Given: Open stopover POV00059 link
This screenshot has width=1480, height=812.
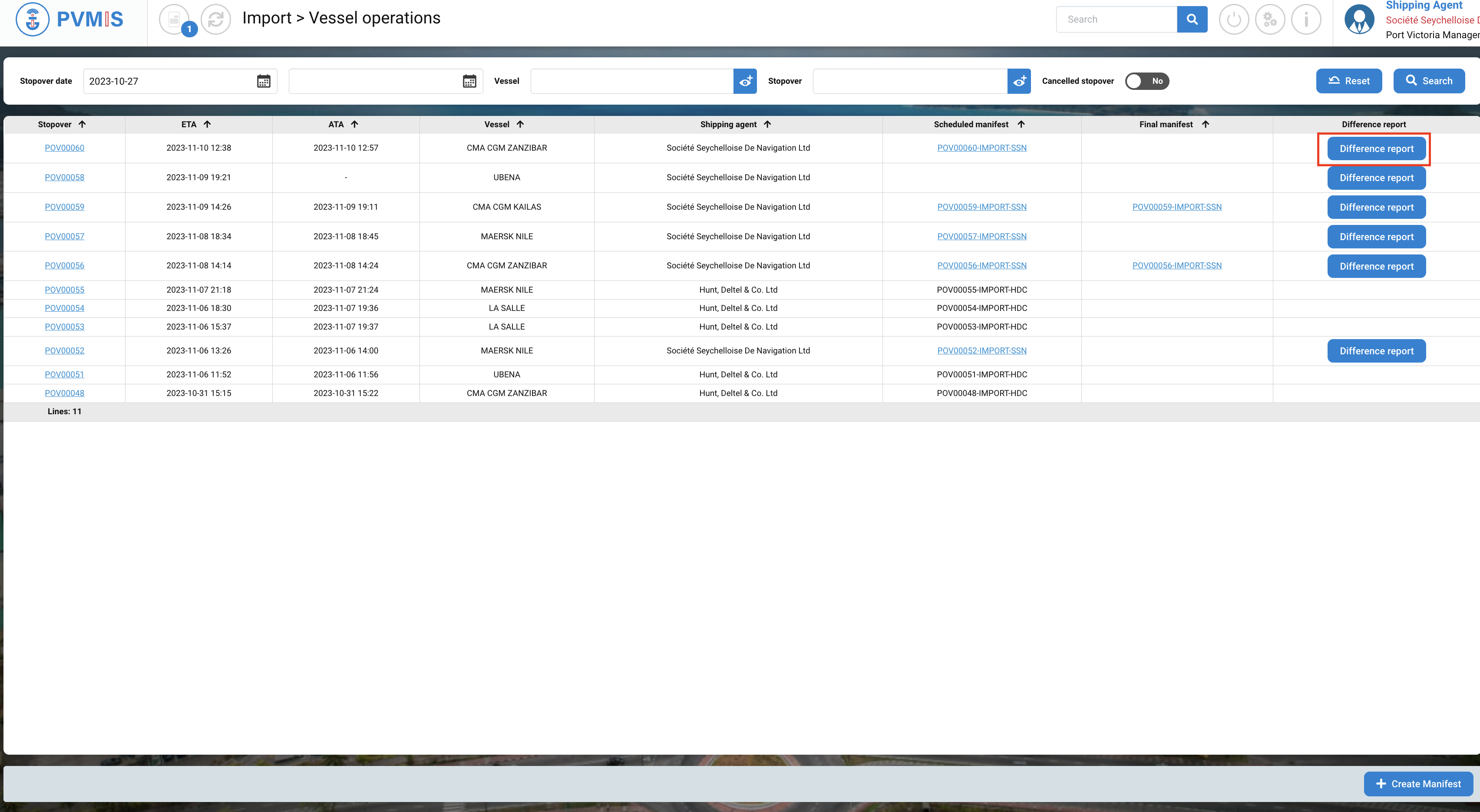Looking at the screenshot, I should coord(64,207).
